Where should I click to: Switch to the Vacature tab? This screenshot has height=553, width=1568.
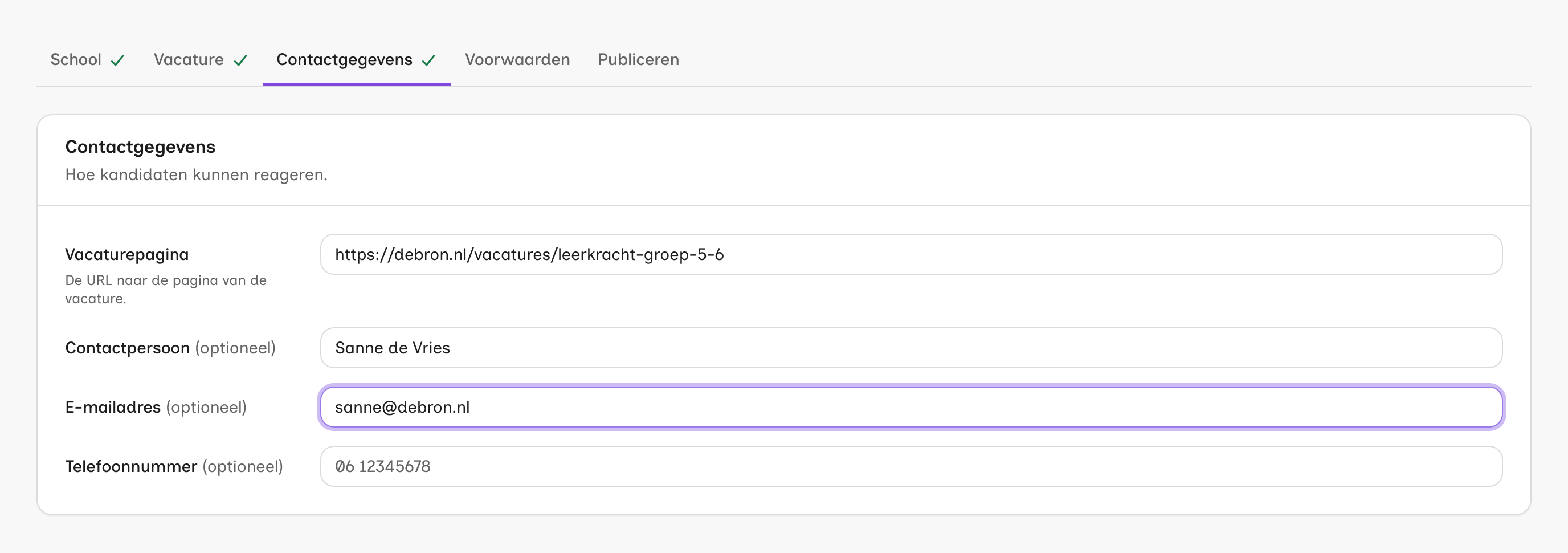click(201, 60)
